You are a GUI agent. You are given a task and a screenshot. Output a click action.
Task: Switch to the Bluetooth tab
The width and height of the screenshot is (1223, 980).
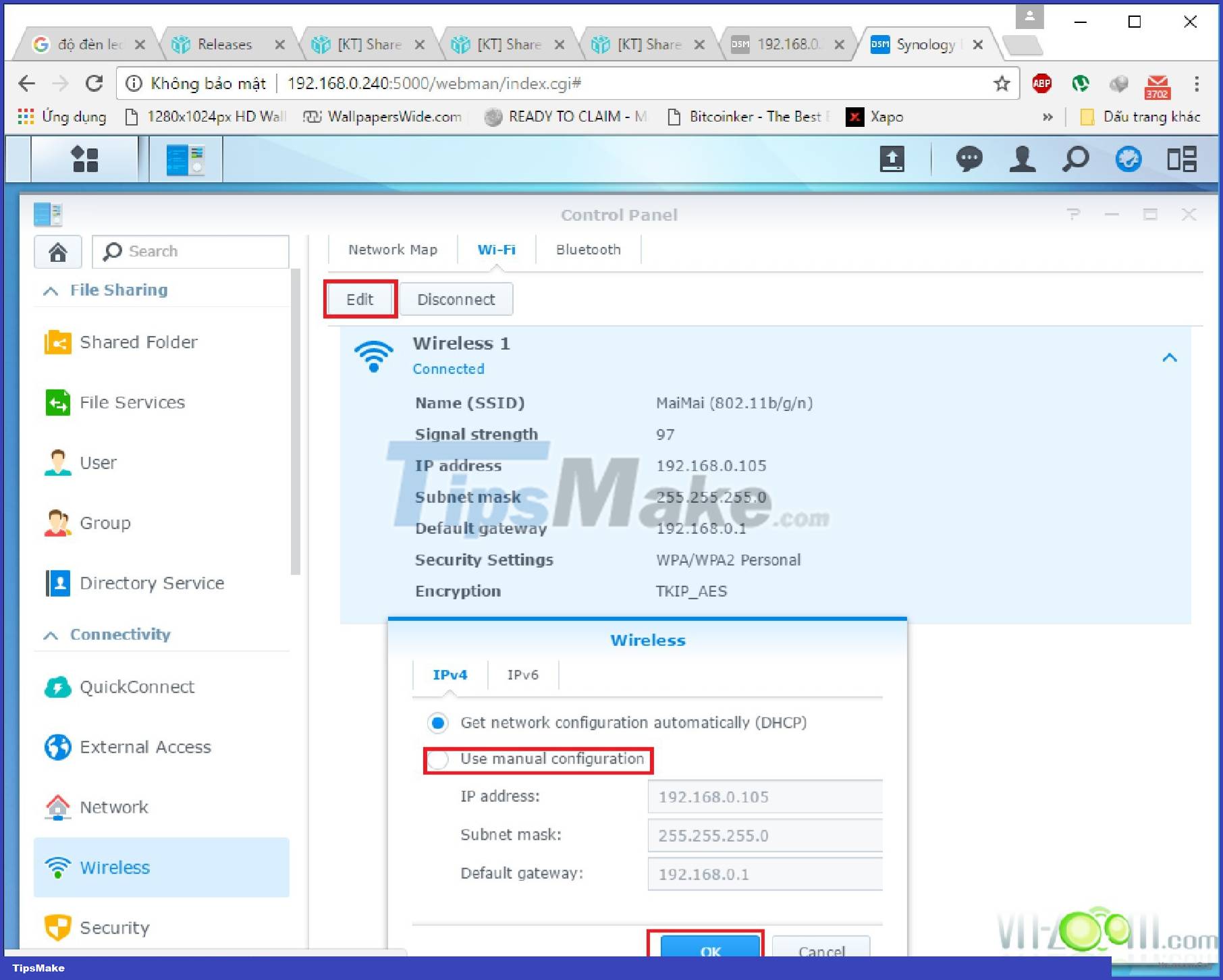(x=588, y=249)
